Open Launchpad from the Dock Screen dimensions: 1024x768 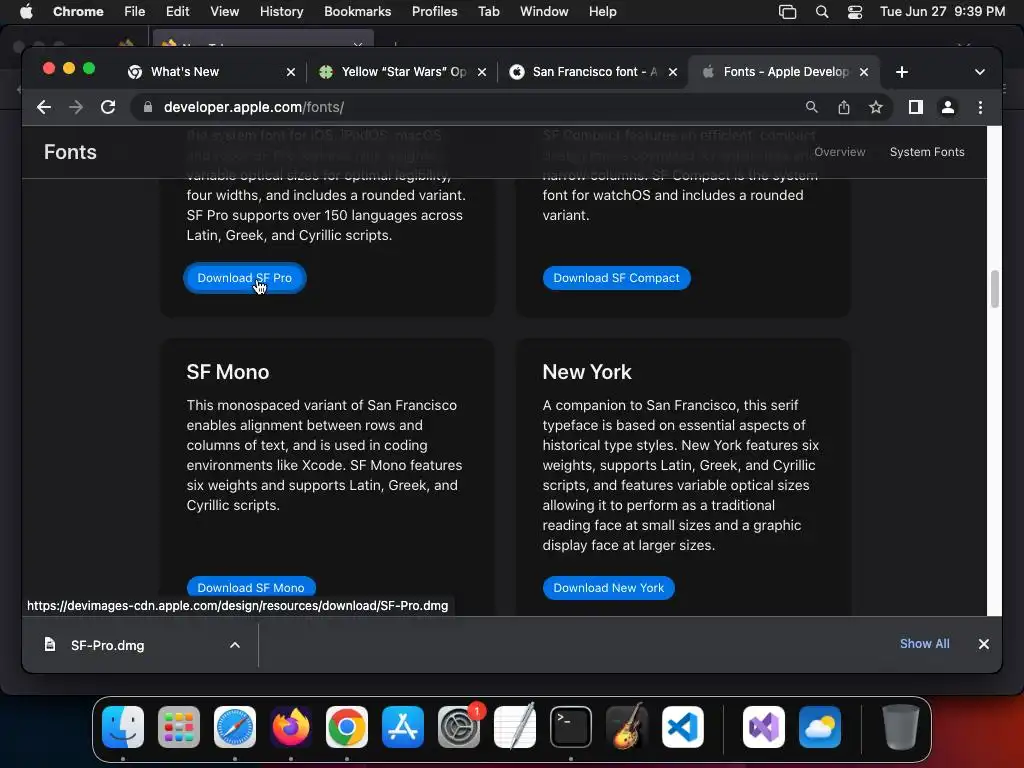point(179,727)
